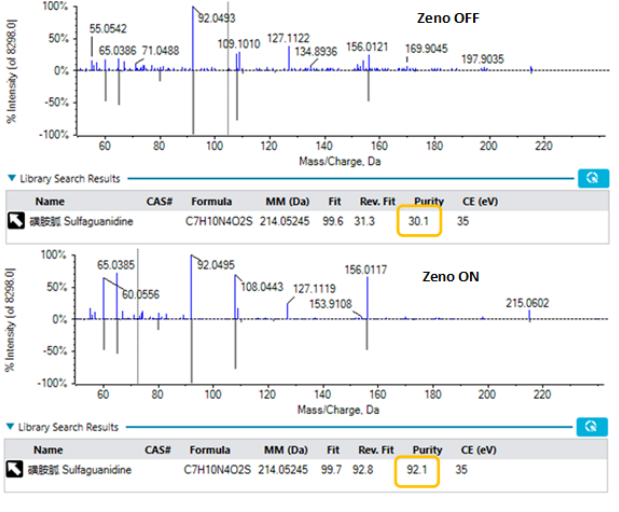Click the search refresh icon in Zeno ON results
This screenshot has height=512, width=619.
pyautogui.click(x=592, y=427)
